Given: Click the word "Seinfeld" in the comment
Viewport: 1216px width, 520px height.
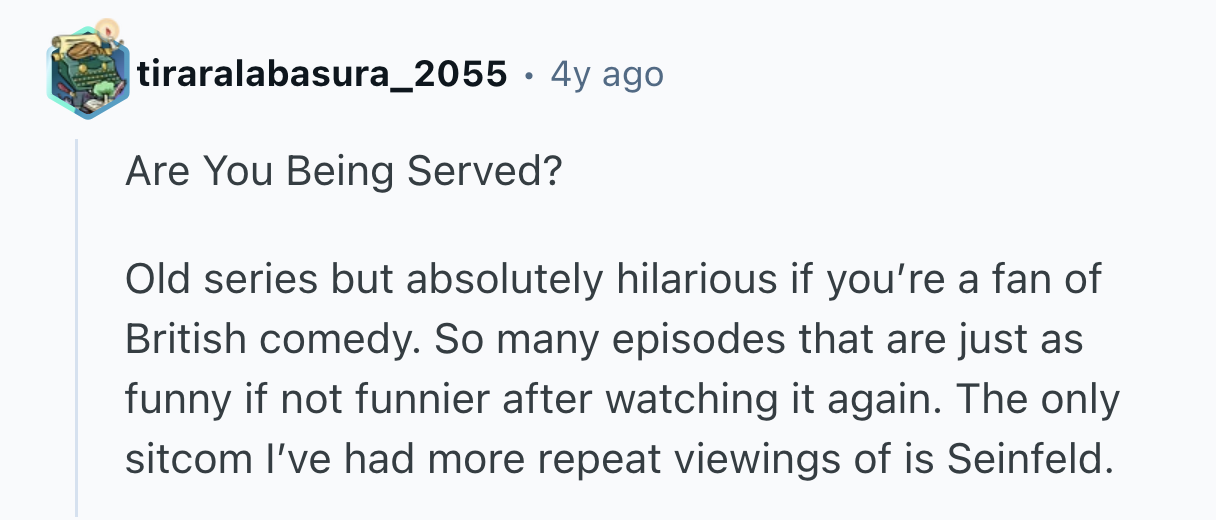Looking at the screenshot, I should [x=1030, y=458].
